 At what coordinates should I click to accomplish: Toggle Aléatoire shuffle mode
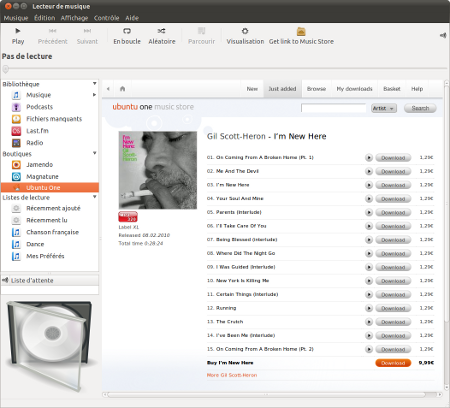click(161, 31)
